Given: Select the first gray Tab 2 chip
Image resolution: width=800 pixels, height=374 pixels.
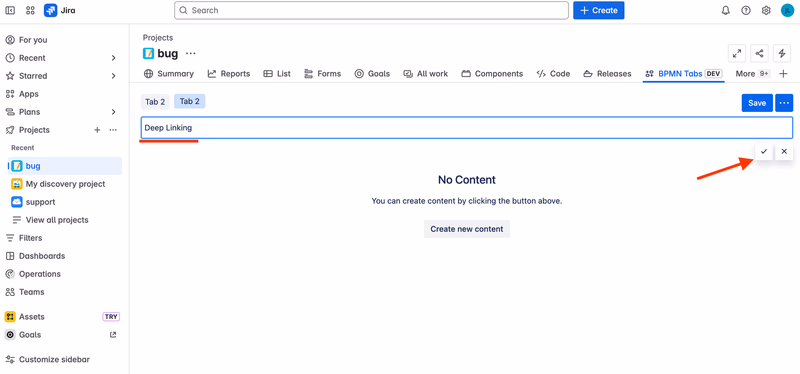Looking at the screenshot, I should (155, 102).
